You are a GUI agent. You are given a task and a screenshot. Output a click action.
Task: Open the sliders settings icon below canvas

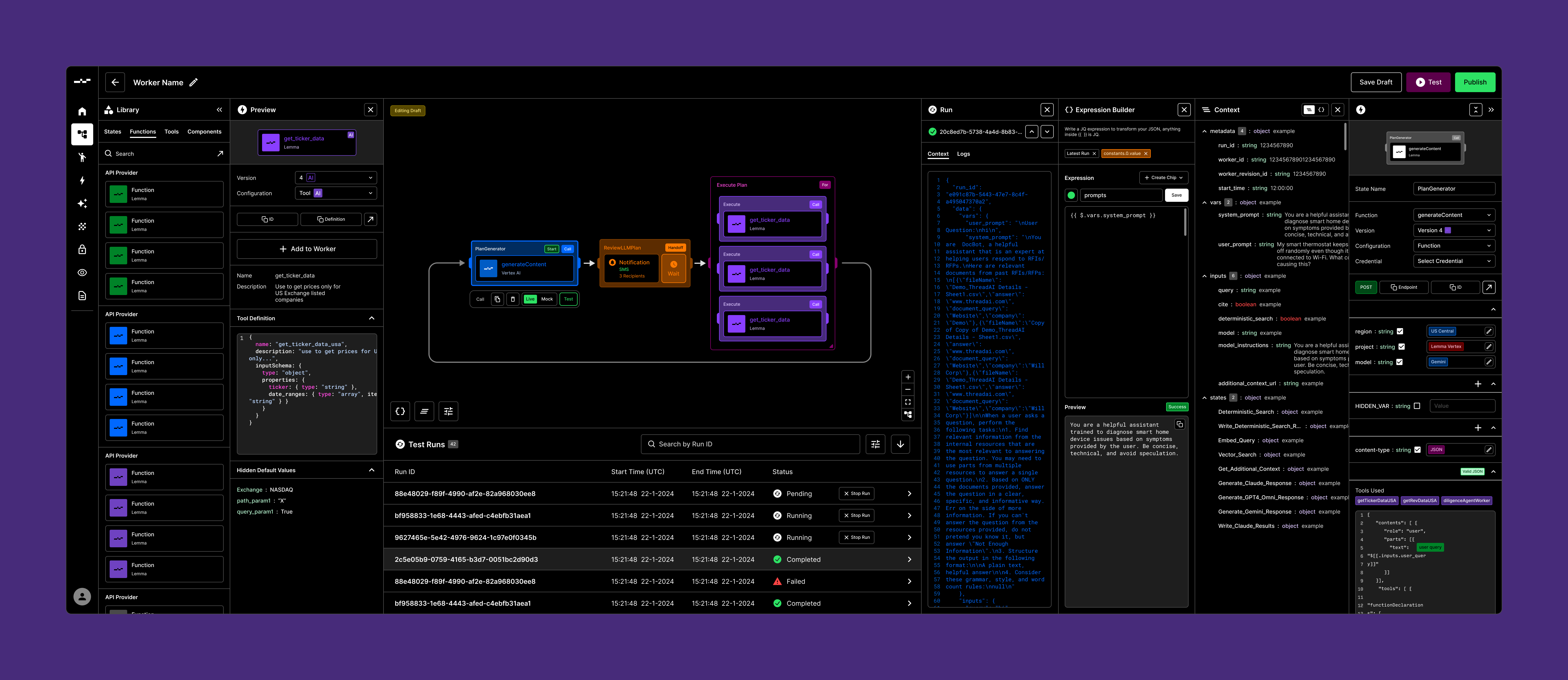tap(449, 412)
